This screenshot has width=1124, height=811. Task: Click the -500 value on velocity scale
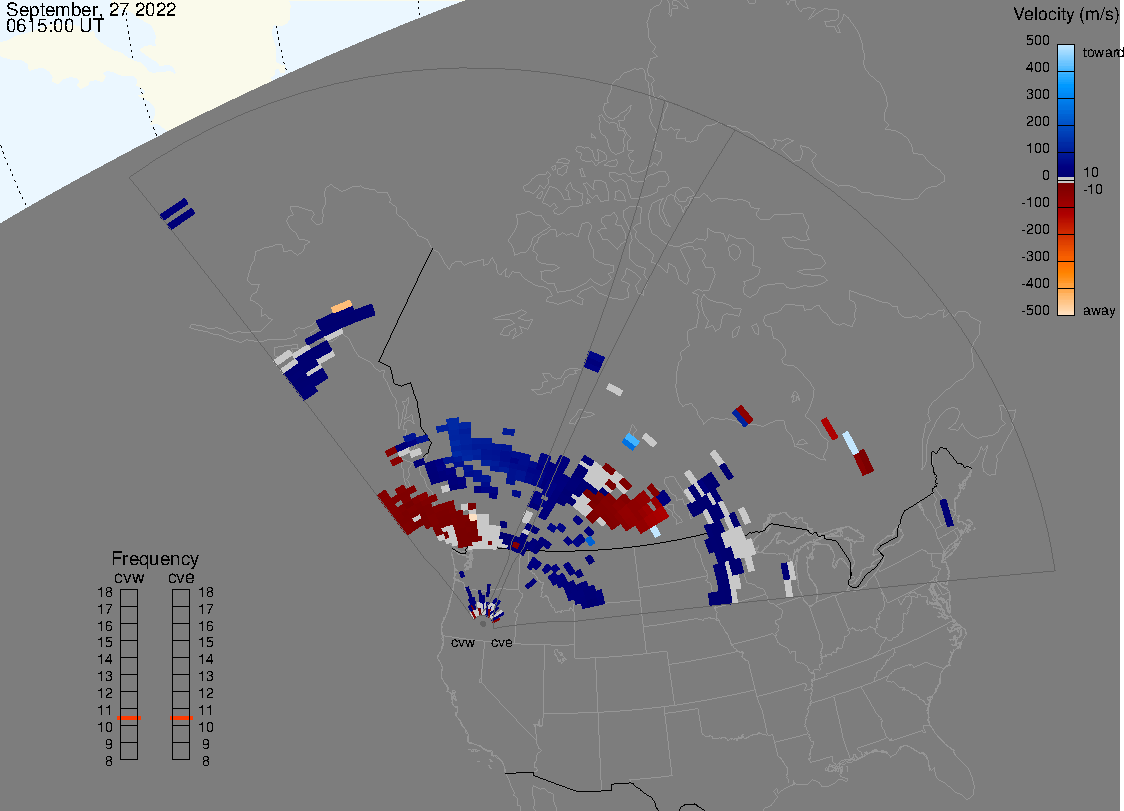tap(1035, 310)
